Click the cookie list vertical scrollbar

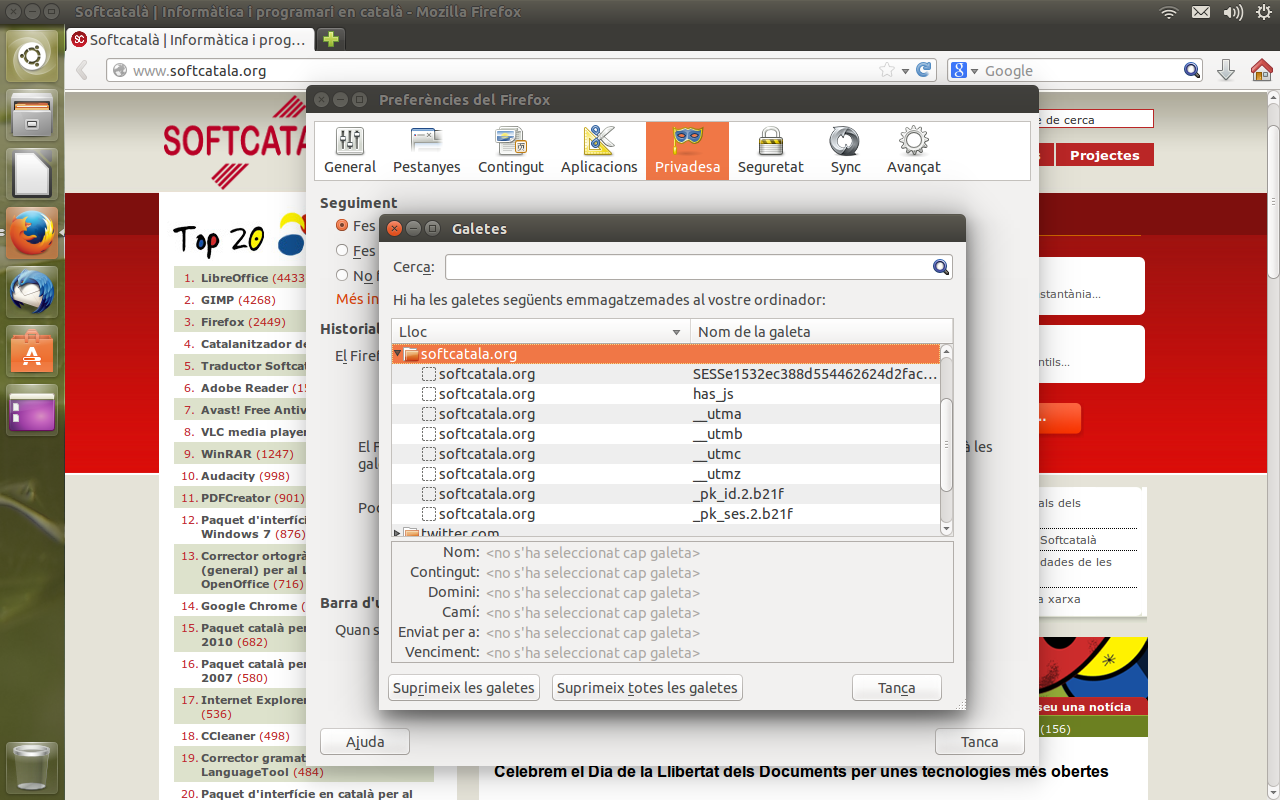pyautogui.click(x=947, y=444)
